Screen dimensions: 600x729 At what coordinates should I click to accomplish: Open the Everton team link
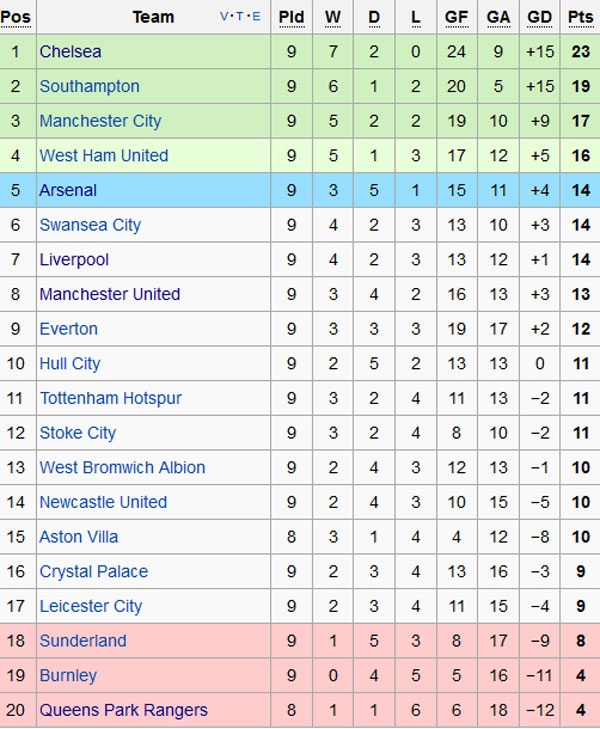(68, 329)
